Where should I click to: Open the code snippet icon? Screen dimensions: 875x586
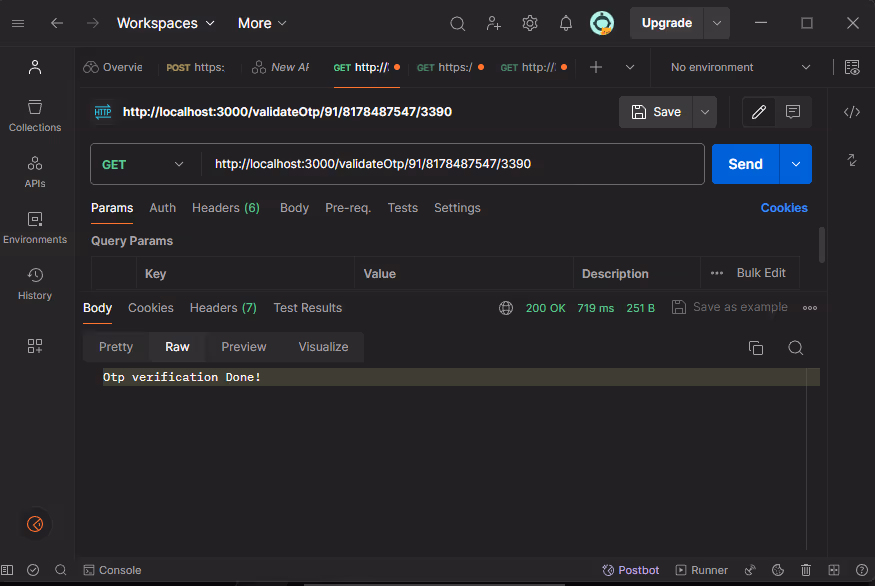tap(852, 112)
